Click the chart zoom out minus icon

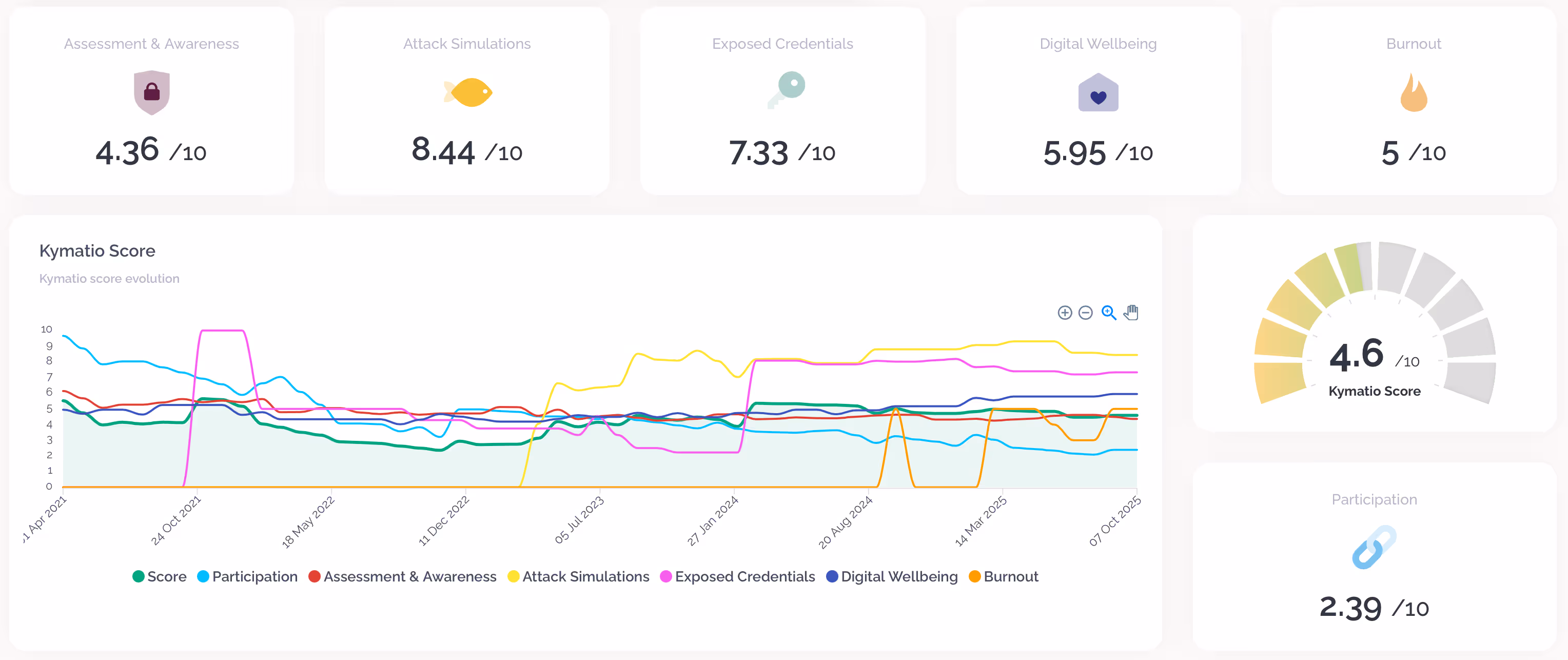[x=1085, y=313]
